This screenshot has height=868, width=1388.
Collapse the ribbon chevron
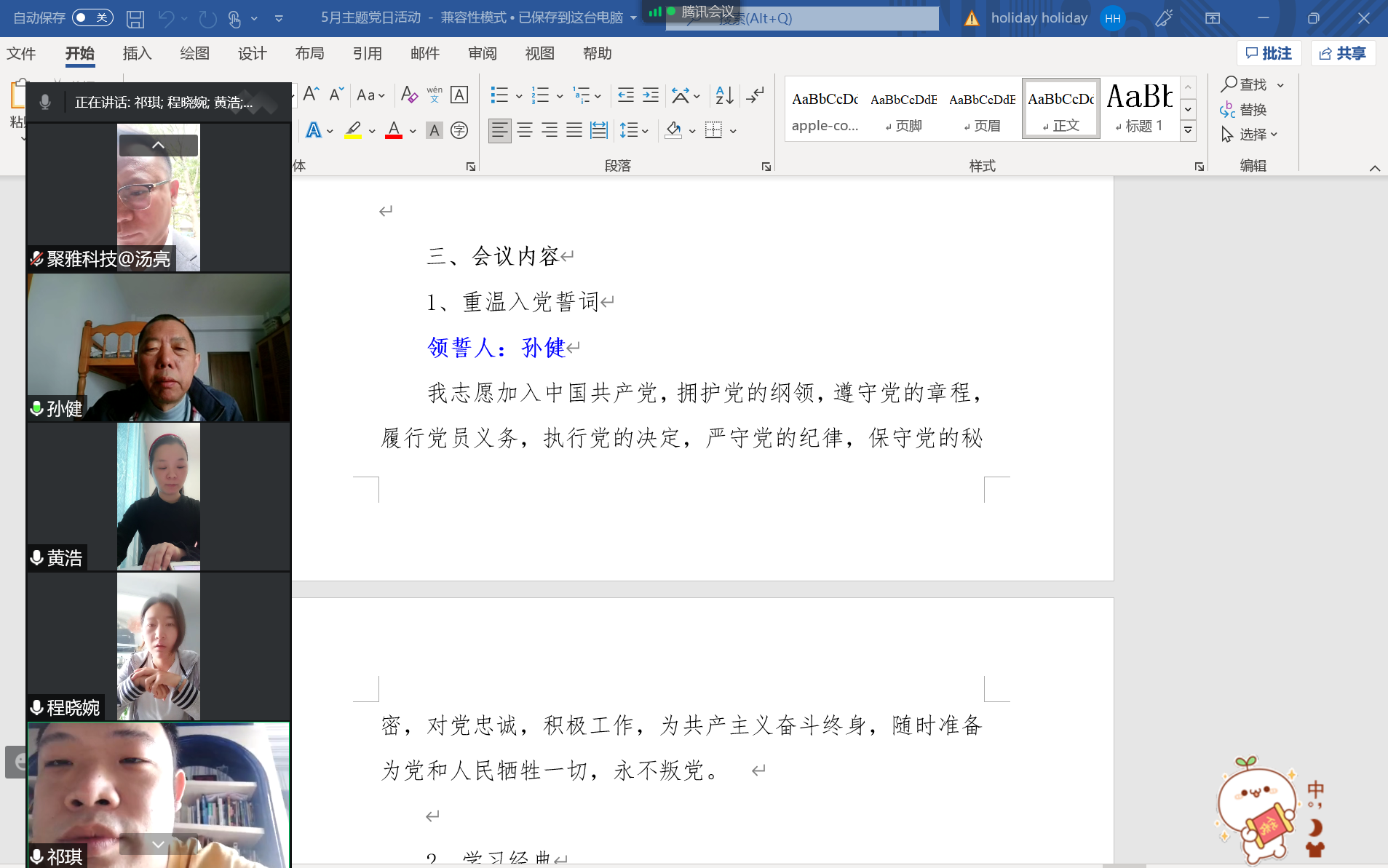[1375, 168]
